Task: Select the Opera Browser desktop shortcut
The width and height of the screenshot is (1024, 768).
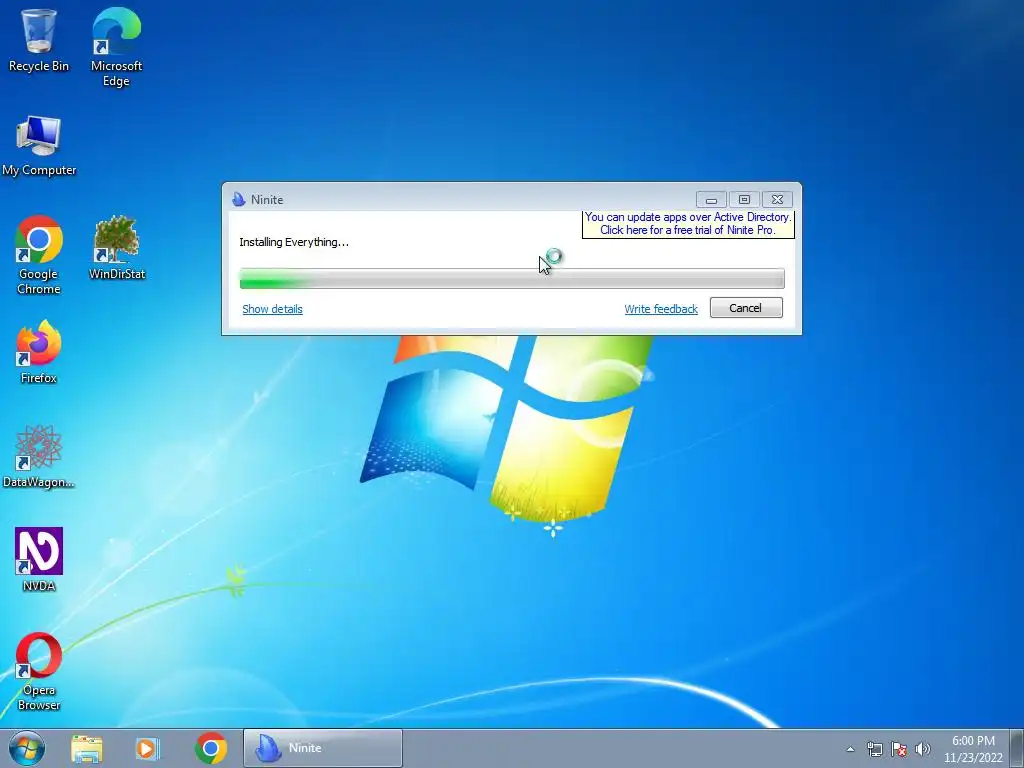Action: pyautogui.click(x=39, y=671)
